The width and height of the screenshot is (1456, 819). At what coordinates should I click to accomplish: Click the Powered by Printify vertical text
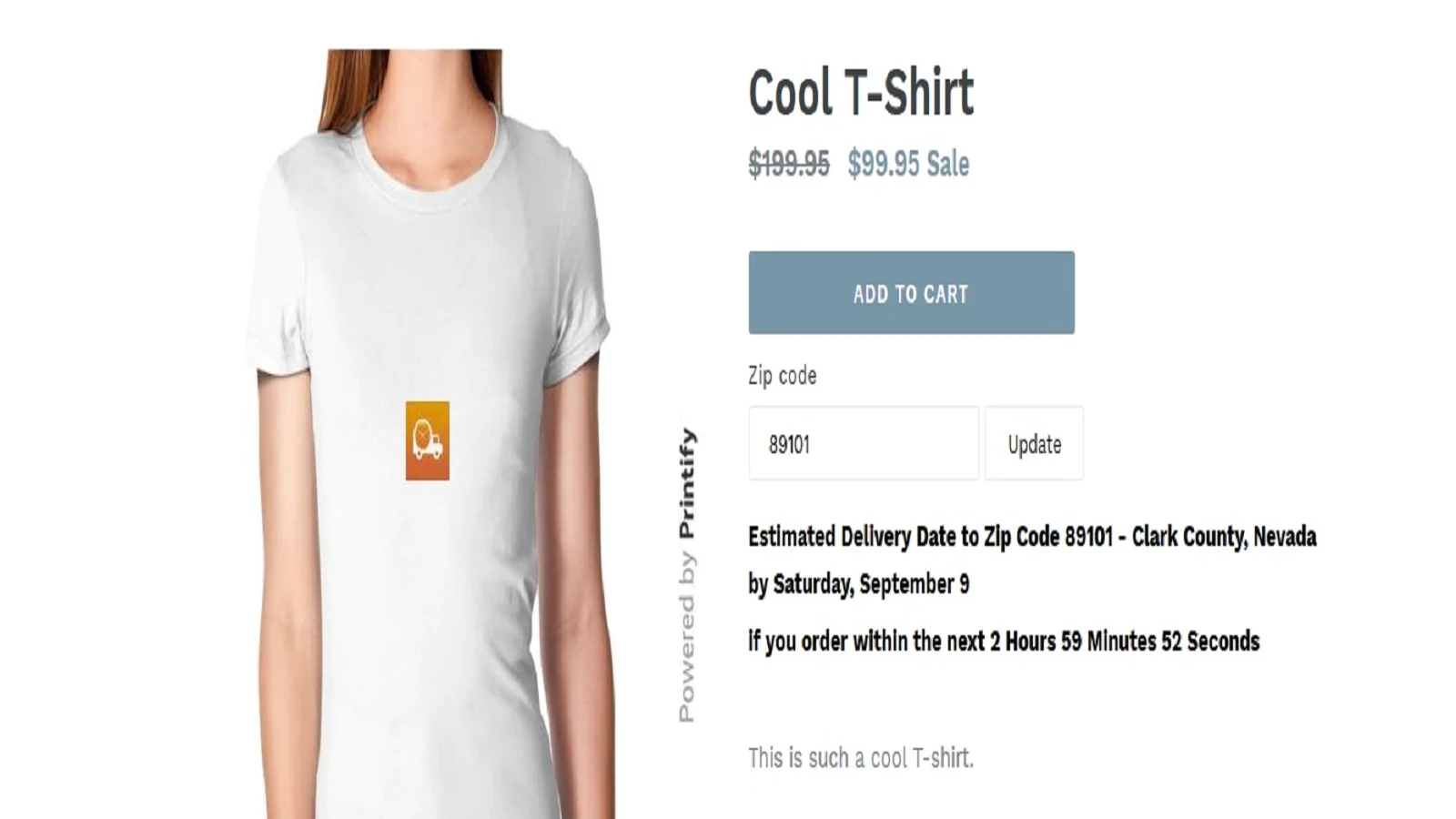tap(687, 575)
